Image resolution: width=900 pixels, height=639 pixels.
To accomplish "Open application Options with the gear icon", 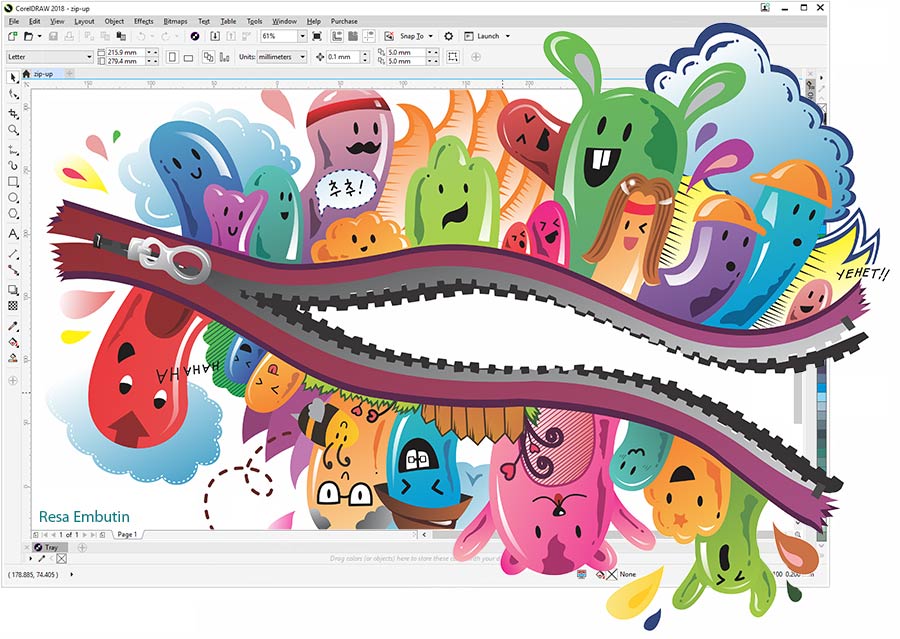I will click(448, 34).
